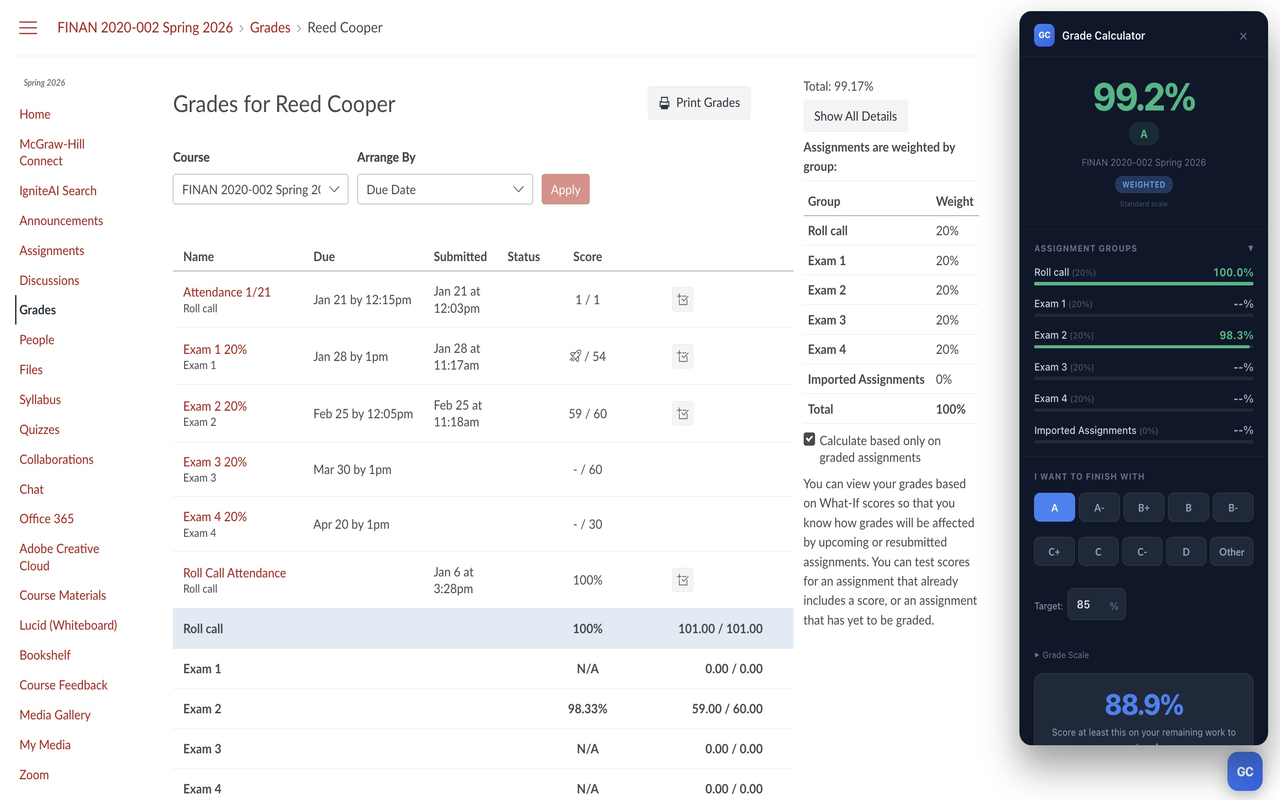Click the 88.9% required score value
Image resolution: width=1280 pixels, height=800 pixels.
click(1143, 705)
